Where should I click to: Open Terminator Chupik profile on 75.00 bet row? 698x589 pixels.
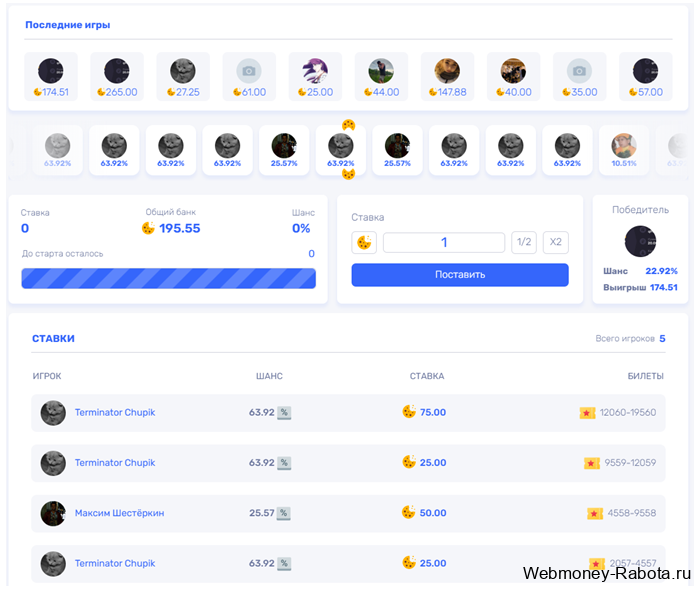coord(115,413)
